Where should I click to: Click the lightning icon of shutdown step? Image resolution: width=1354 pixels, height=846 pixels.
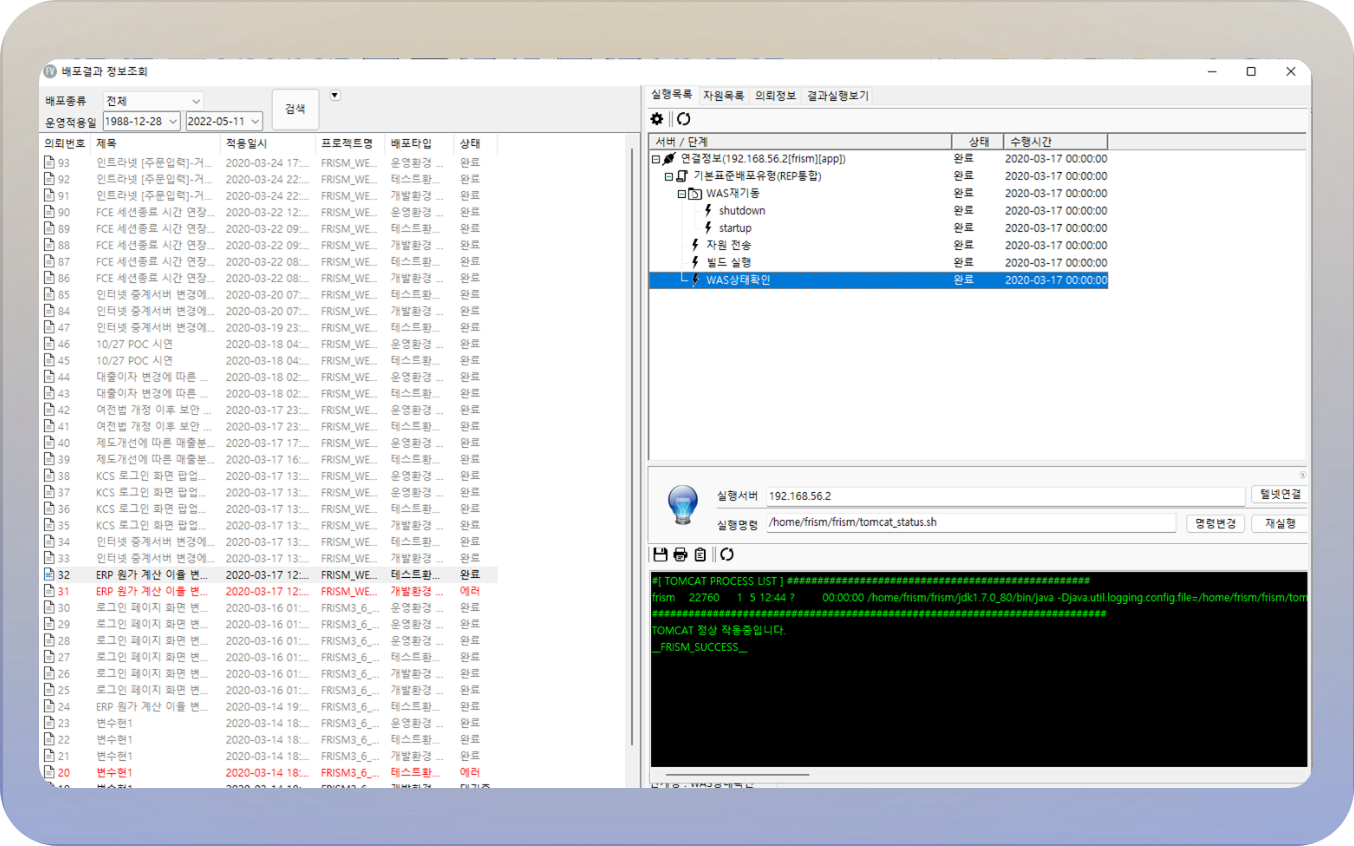pyautogui.click(x=708, y=211)
